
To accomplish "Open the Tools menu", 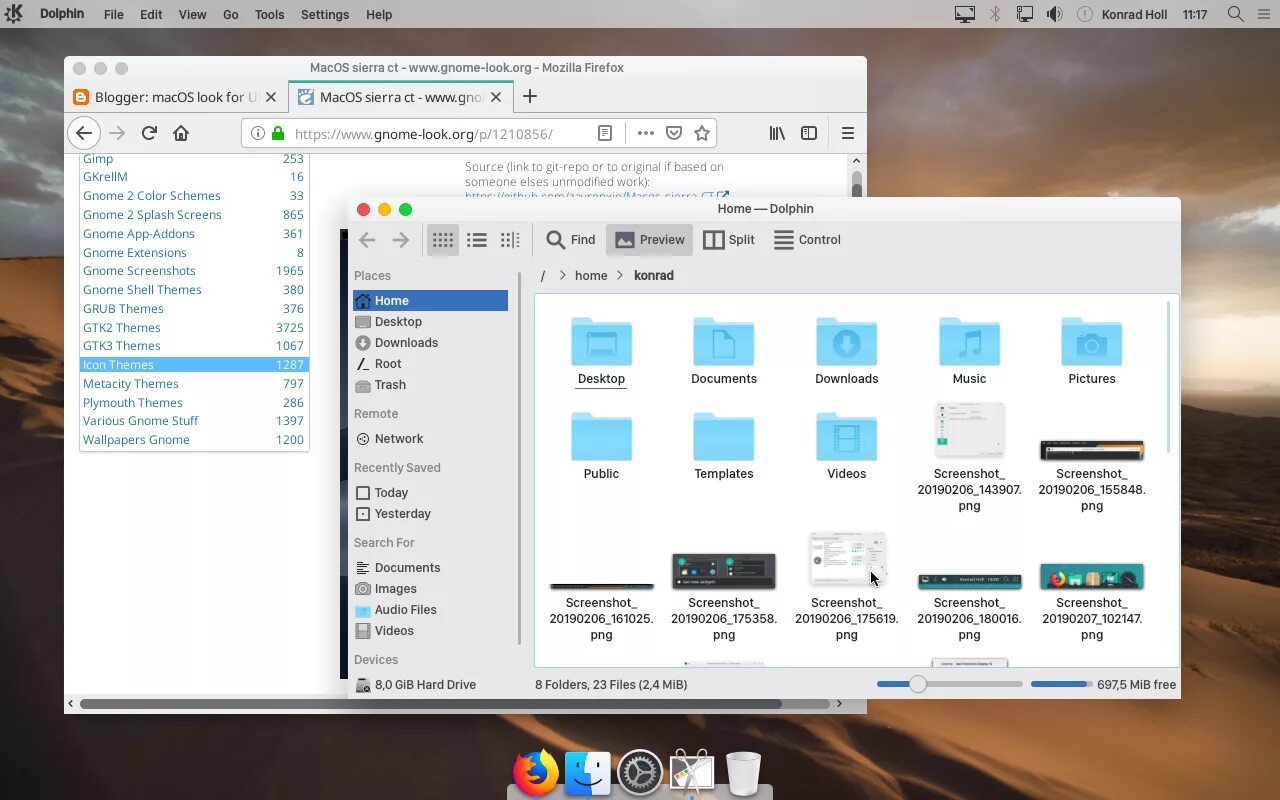I will click(269, 14).
